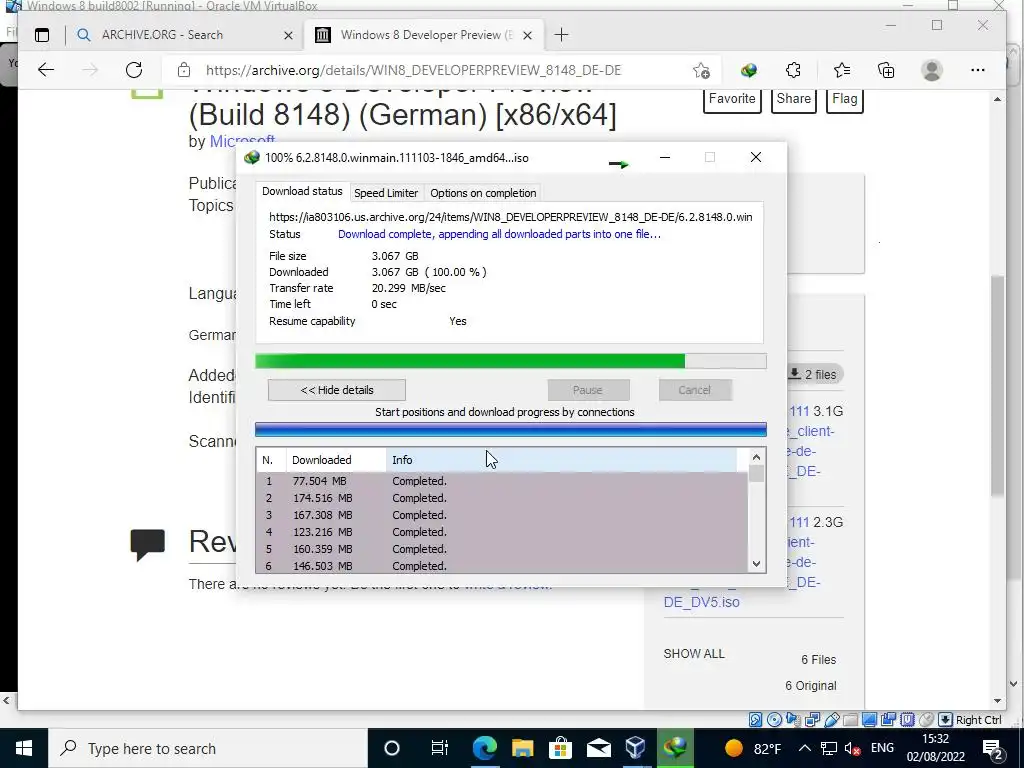Refresh the archive.org page
The height and width of the screenshot is (768, 1024).
click(134, 70)
